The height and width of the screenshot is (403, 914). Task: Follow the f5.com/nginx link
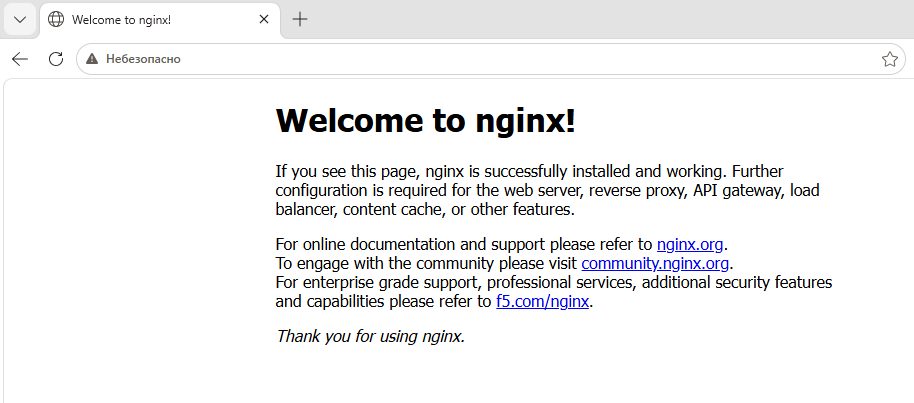click(x=543, y=302)
